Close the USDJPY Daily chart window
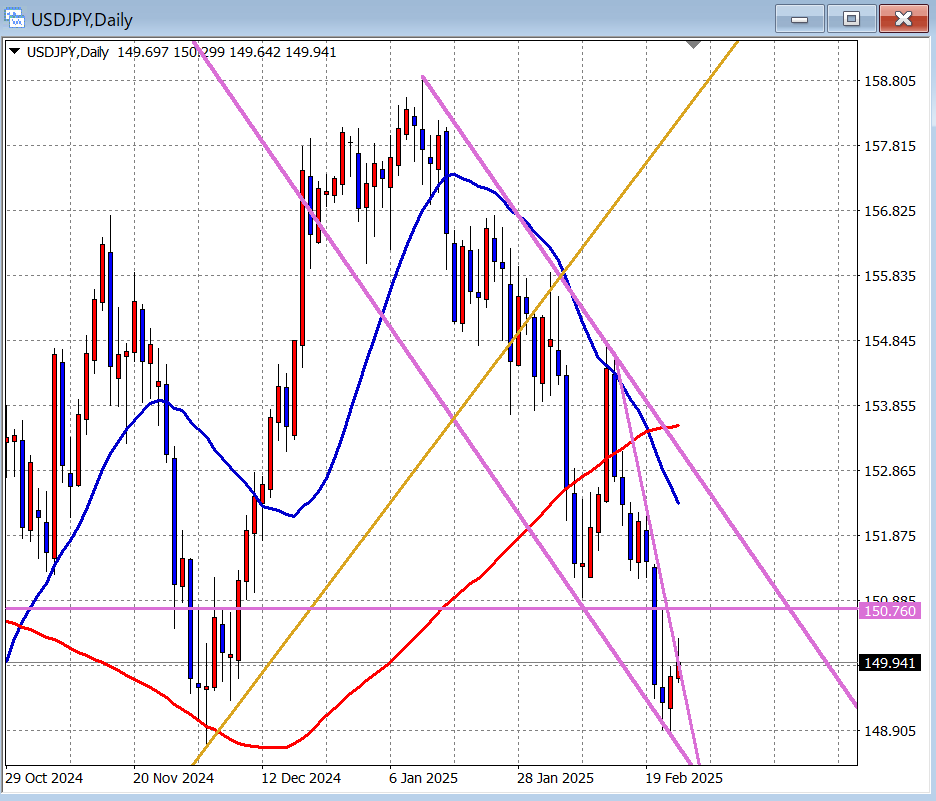936x801 pixels. [x=904, y=18]
